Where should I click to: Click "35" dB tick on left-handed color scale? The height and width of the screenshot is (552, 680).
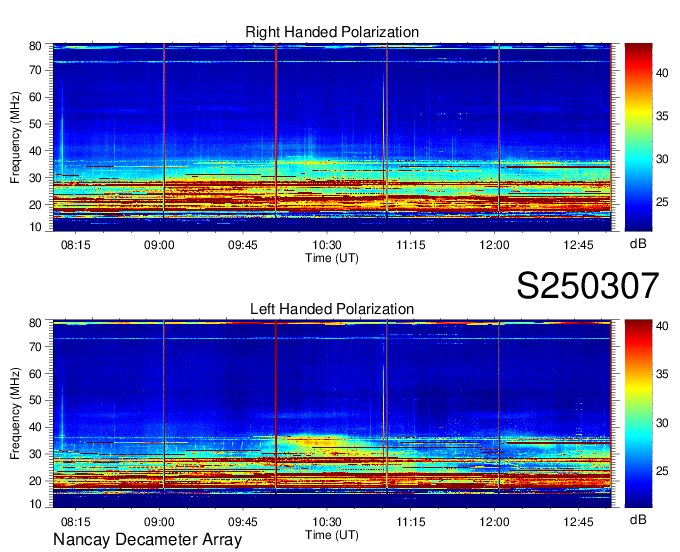coord(662,374)
